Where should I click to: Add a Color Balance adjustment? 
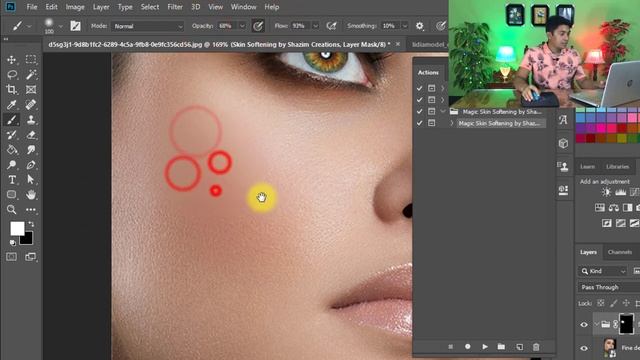click(x=613, y=207)
